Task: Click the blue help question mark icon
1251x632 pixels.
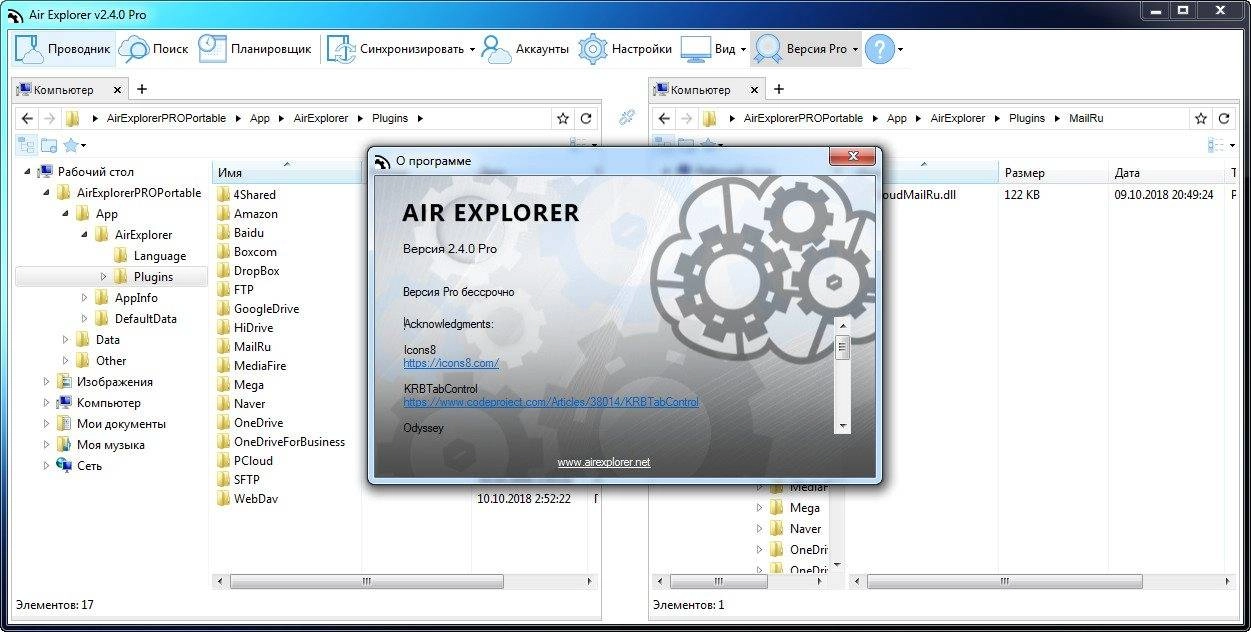Action: tap(879, 48)
